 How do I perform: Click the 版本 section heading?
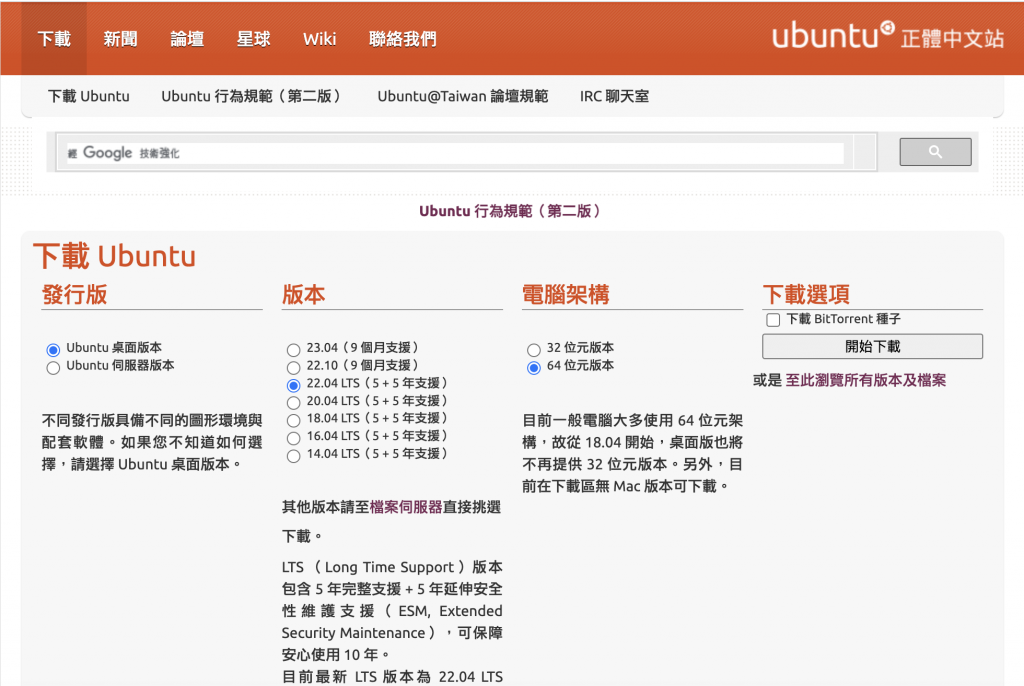point(304,294)
